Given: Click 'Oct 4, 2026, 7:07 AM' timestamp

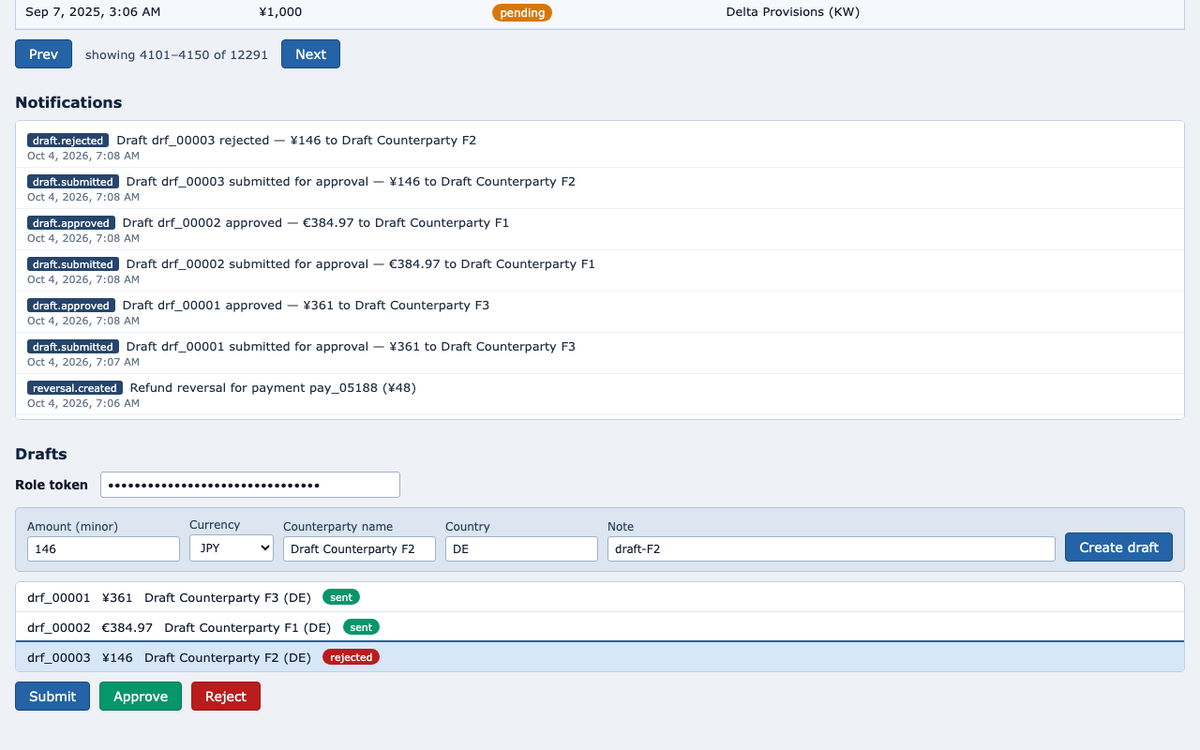Looking at the screenshot, I should (83, 362).
